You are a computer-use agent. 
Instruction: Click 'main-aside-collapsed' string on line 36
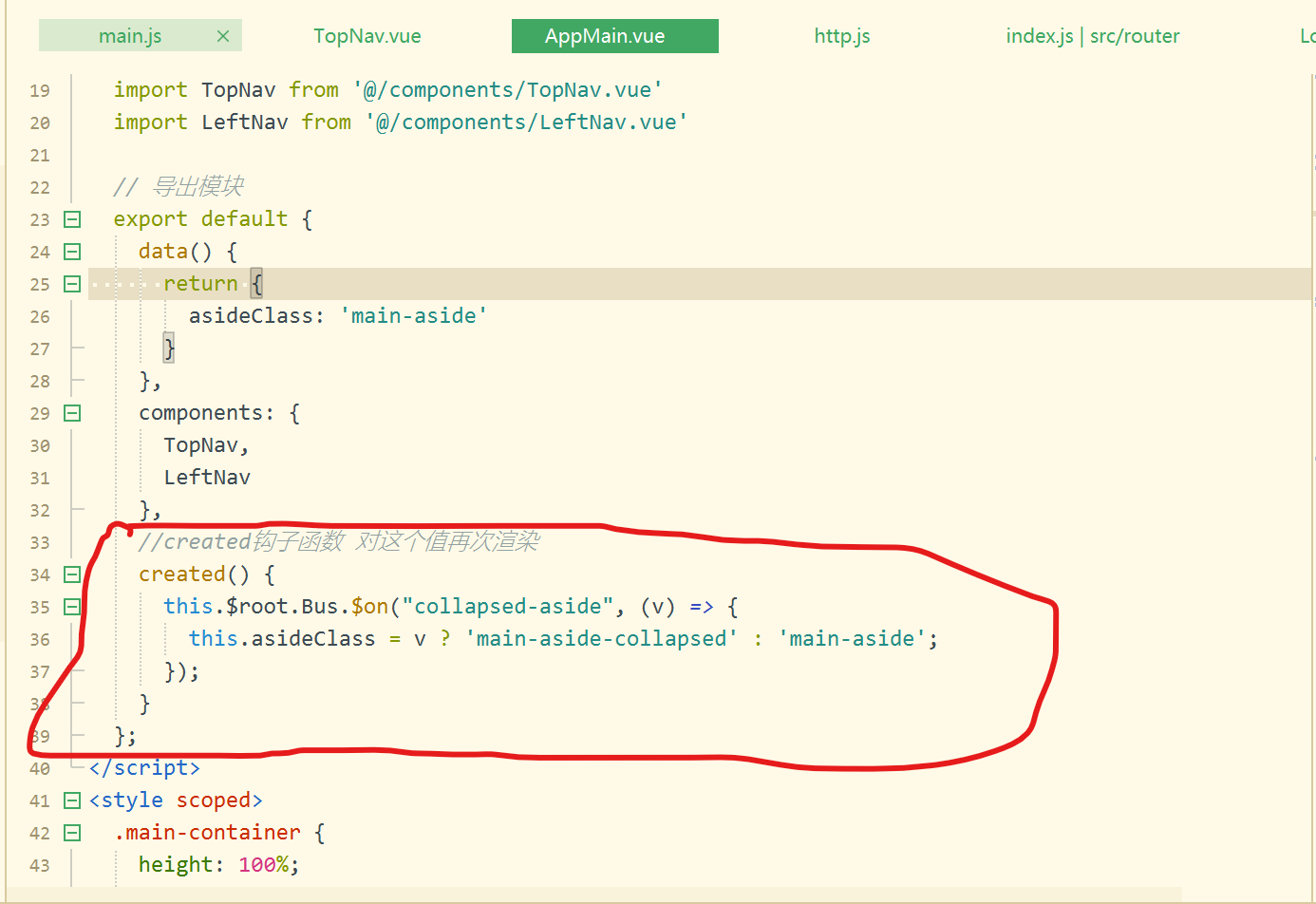click(x=602, y=639)
